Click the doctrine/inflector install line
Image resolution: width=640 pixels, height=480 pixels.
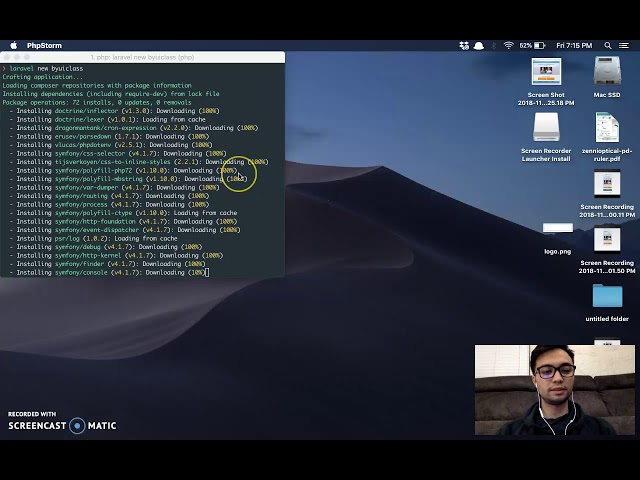(x=114, y=111)
